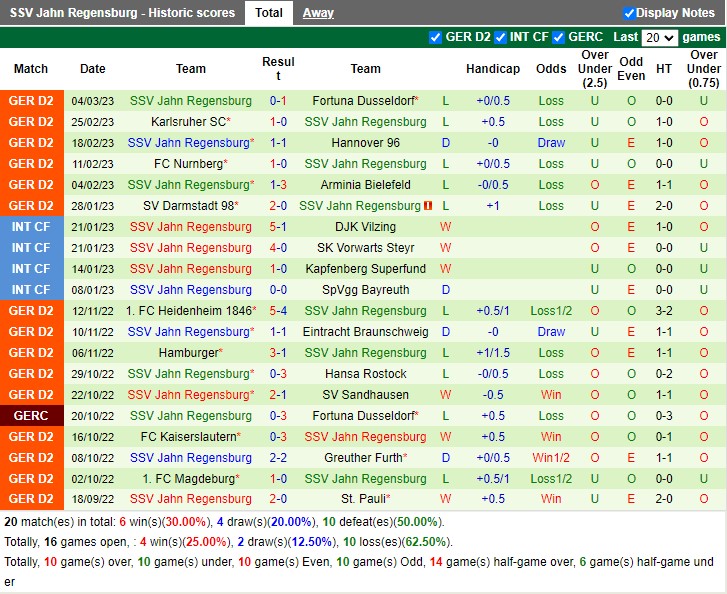Click the 16 games open summary line
This screenshot has width=727, height=594.
coord(228,542)
